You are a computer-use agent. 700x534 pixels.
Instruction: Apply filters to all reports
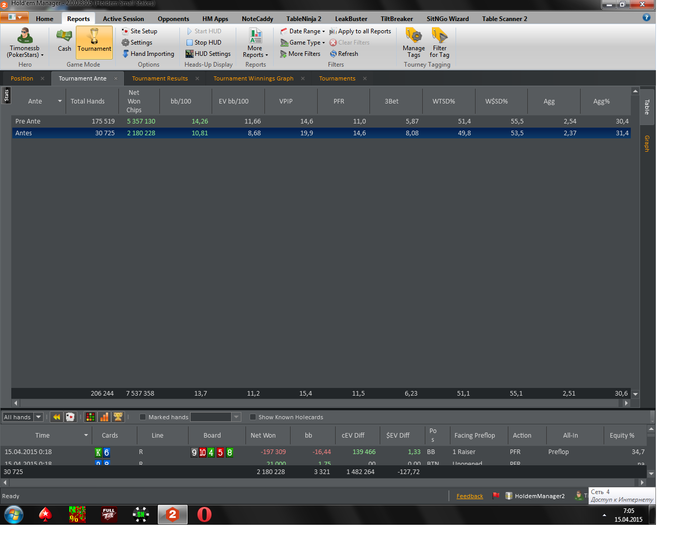click(x=360, y=31)
